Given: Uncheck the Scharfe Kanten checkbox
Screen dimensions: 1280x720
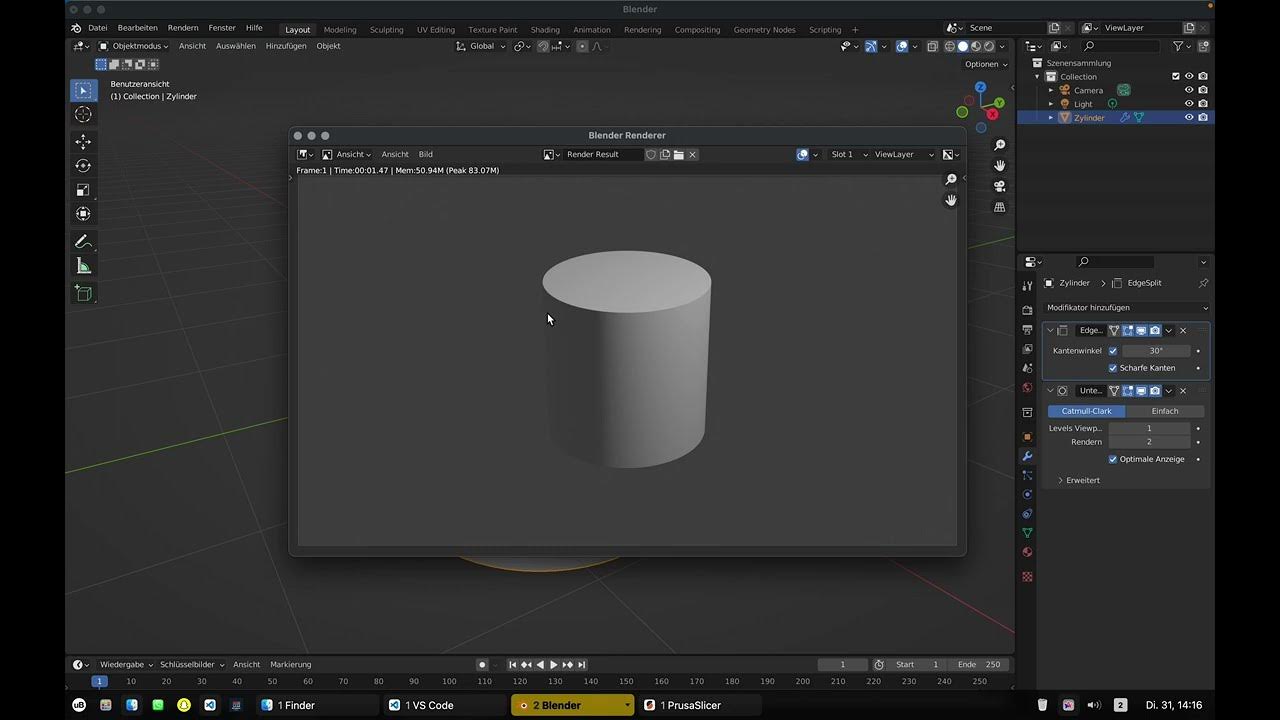Looking at the screenshot, I should (x=1113, y=368).
